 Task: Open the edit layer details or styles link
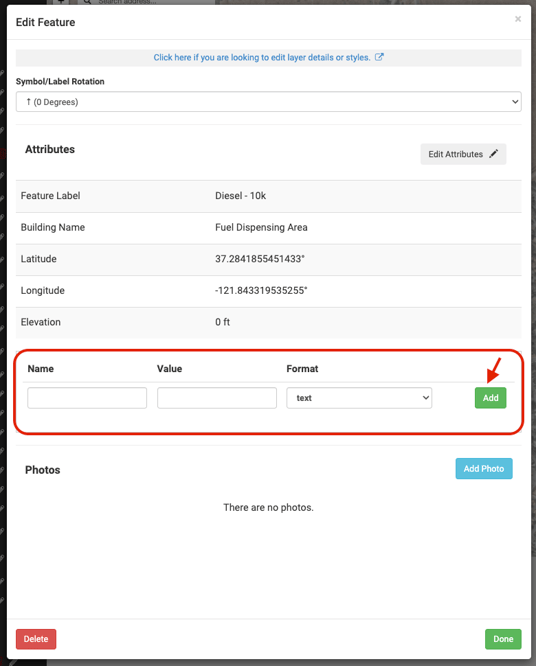point(262,57)
